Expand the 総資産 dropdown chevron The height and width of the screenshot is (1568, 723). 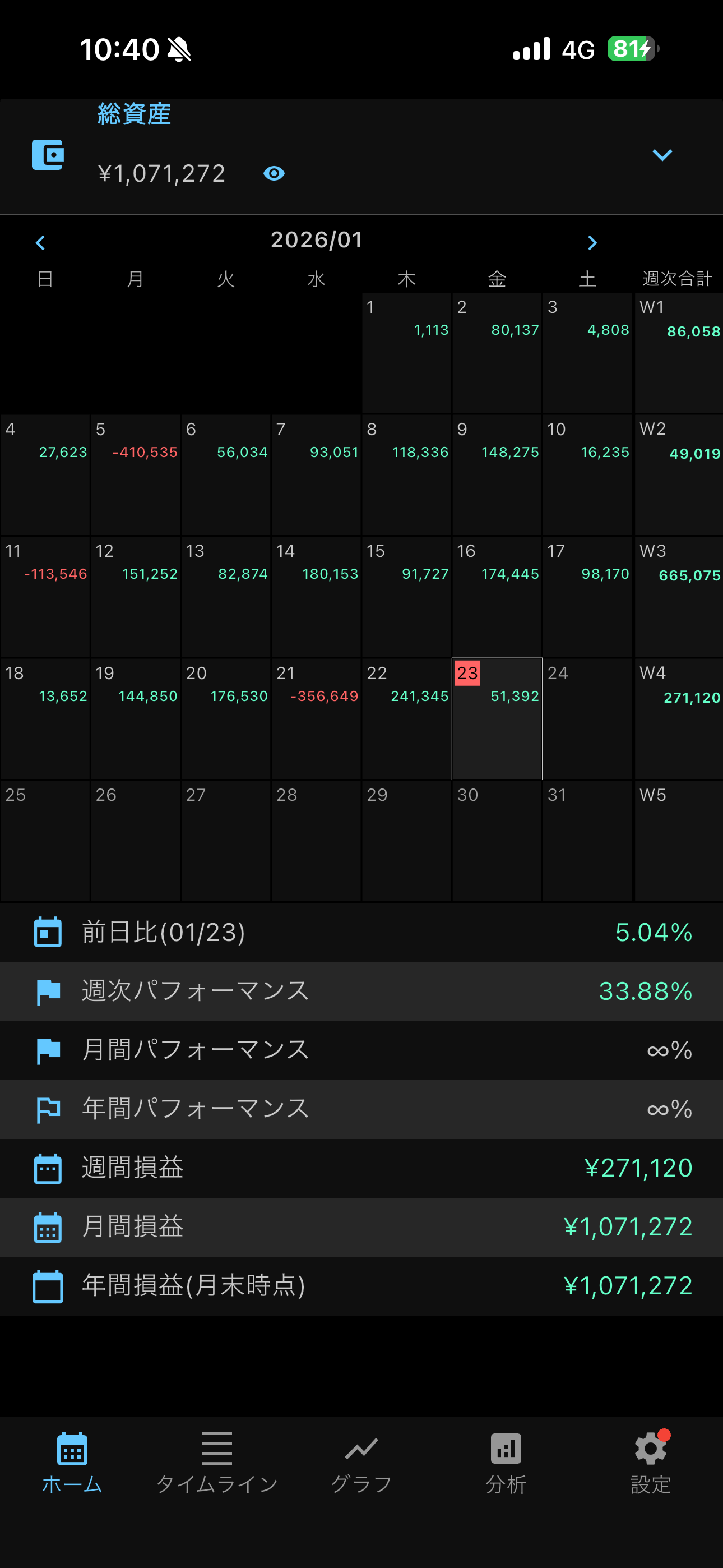click(661, 155)
